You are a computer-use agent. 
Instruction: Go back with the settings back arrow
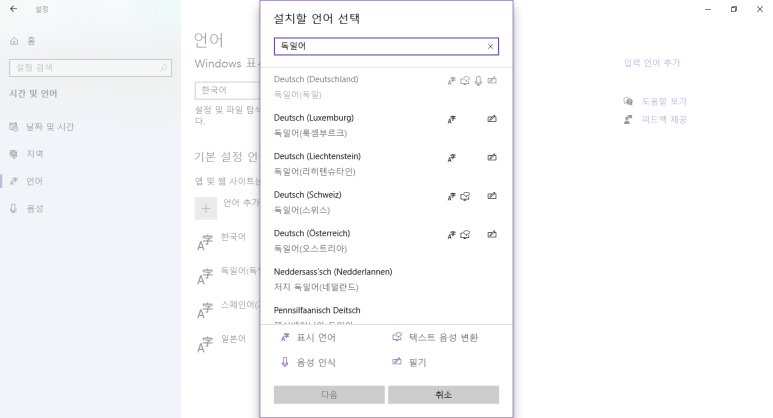point(13,9)
